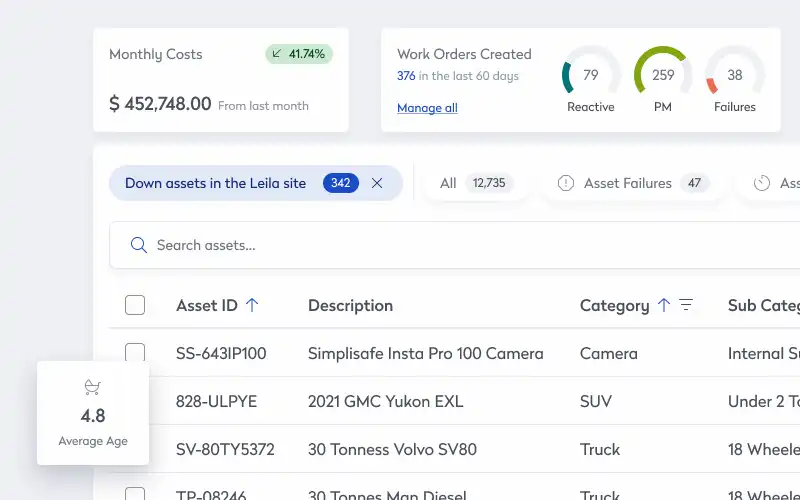Click the Work Orders Created title
800x500 pixels.
coord(464,54)
